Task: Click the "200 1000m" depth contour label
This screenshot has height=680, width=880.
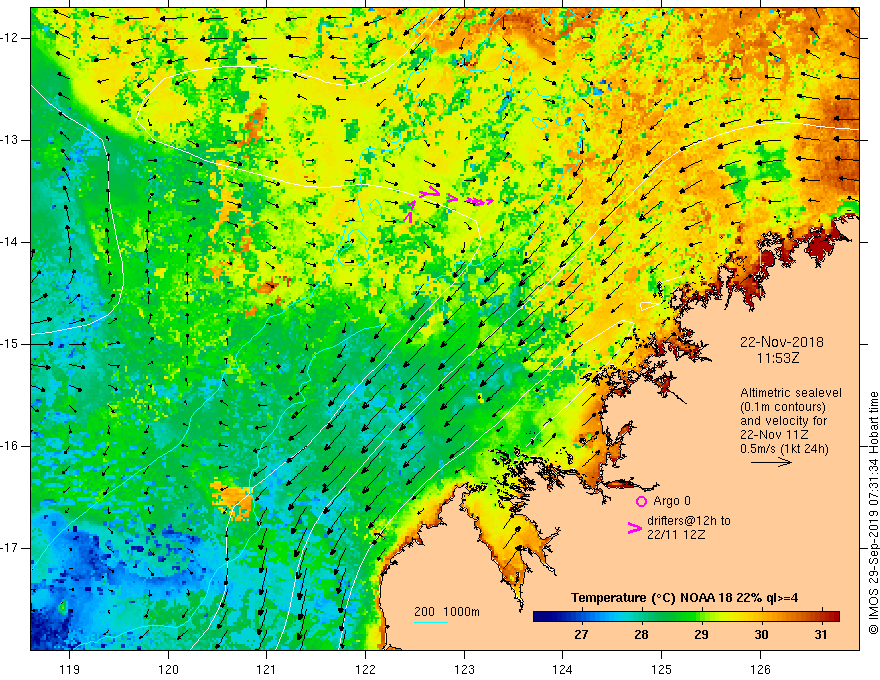Action: [x=447, y=612]
